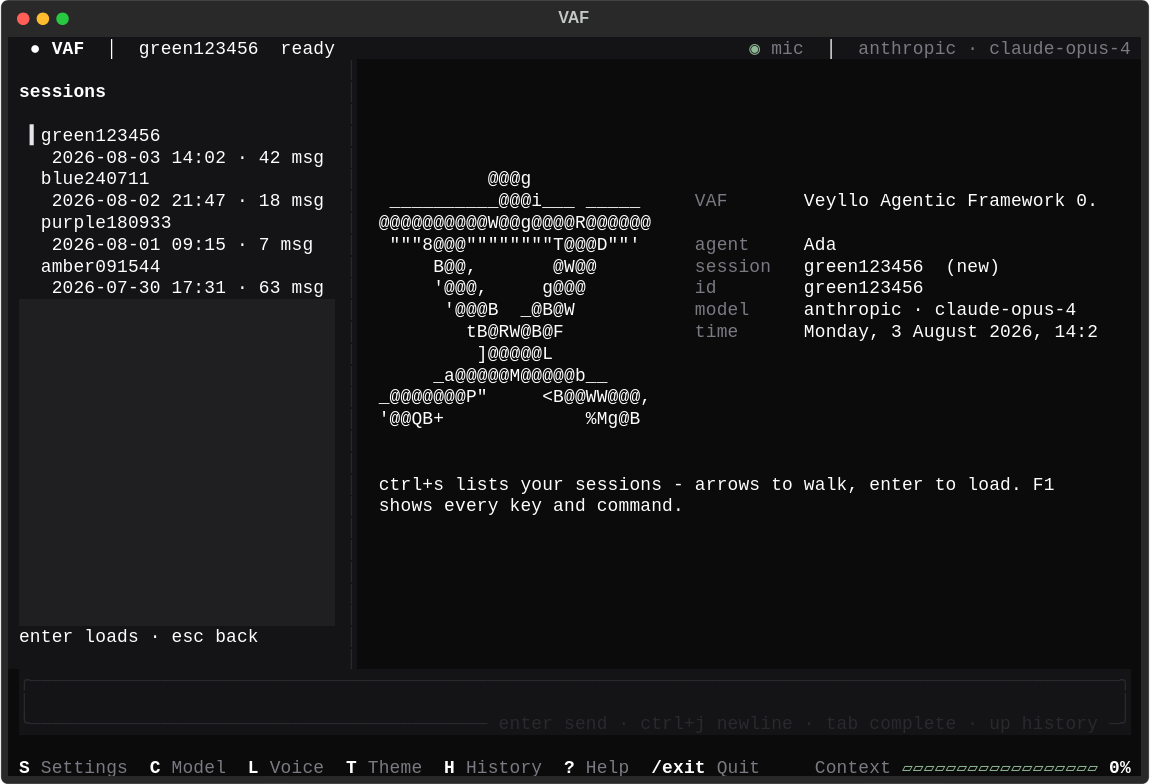
Task: Click the 0% context value
Action: (x=1120, y=767)
